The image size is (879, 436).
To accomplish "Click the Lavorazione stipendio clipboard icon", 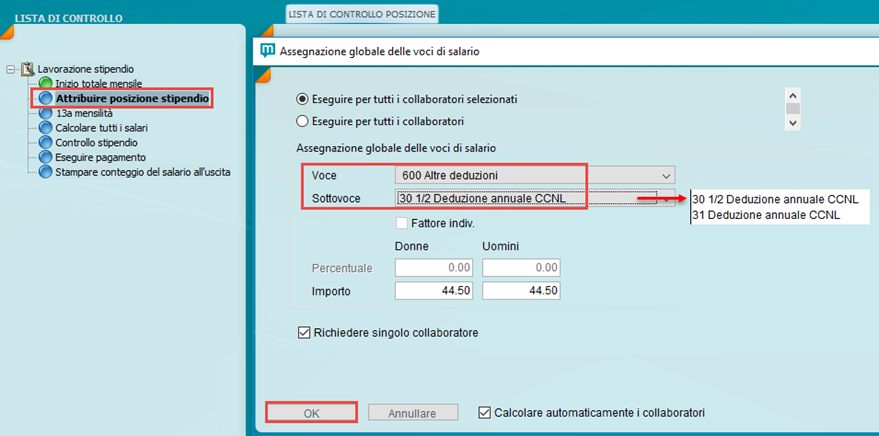I will [27, 69].
